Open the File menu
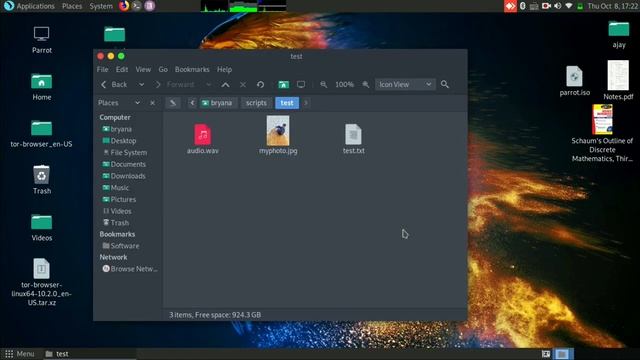 pos(102,69)
